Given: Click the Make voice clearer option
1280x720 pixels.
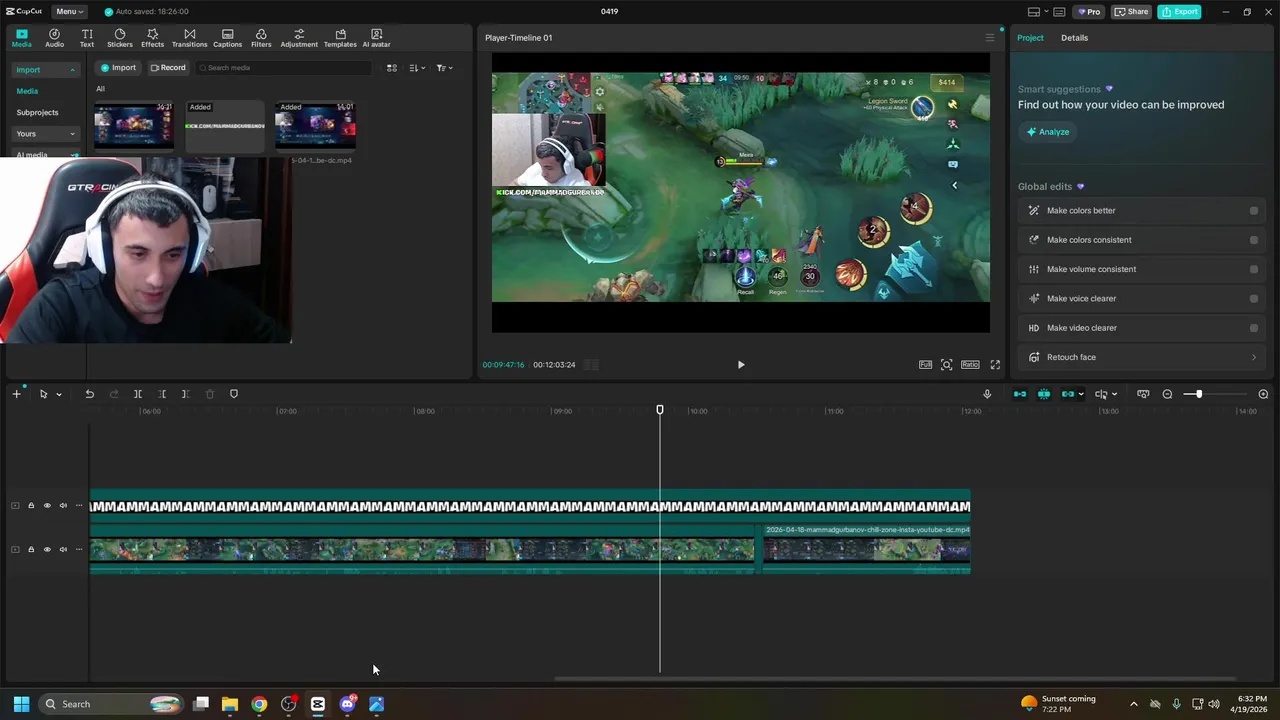Looking at the screenshot, I should 1140,298.
